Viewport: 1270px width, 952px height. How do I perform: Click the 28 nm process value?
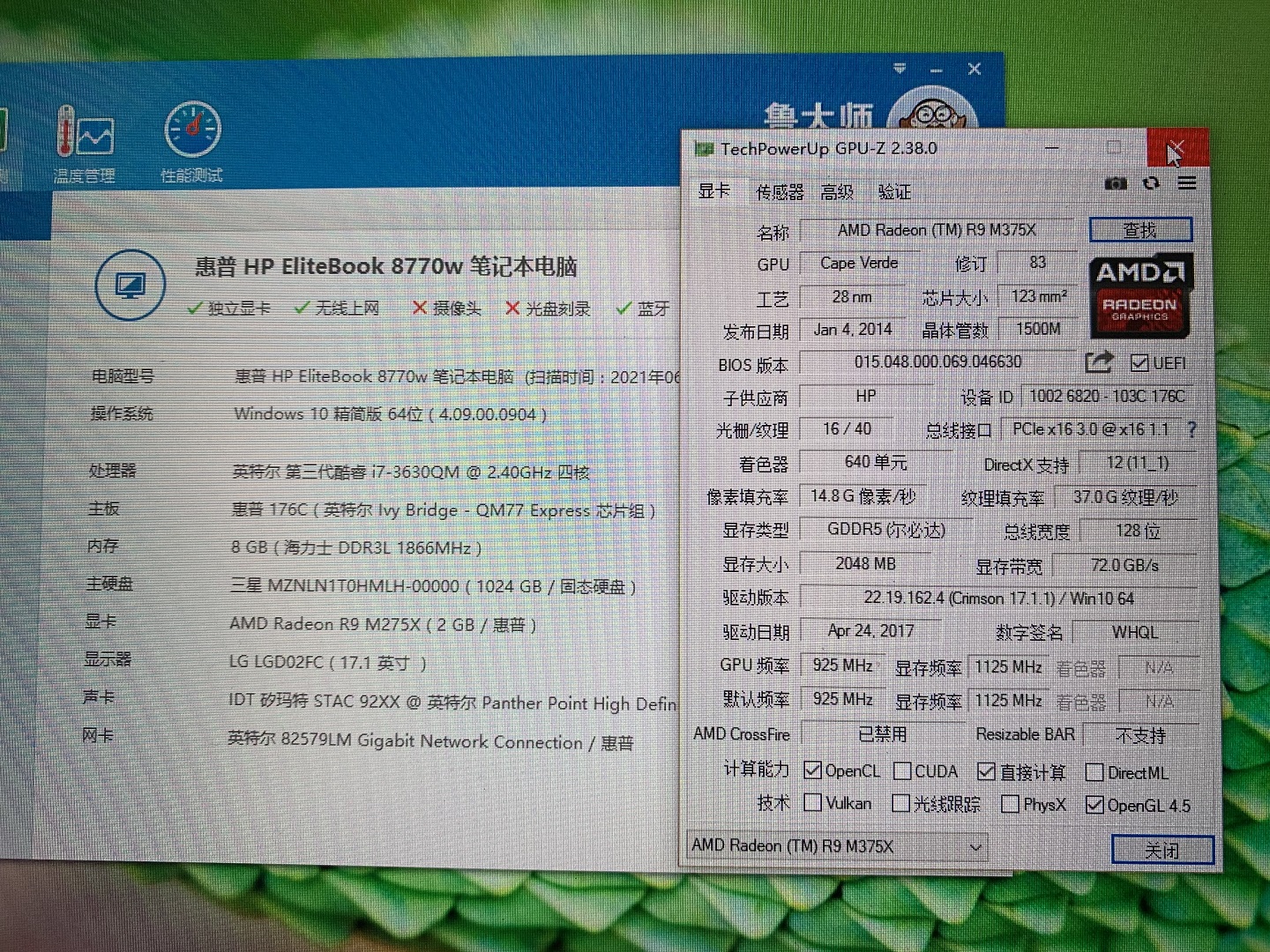[x=851, y=297]
